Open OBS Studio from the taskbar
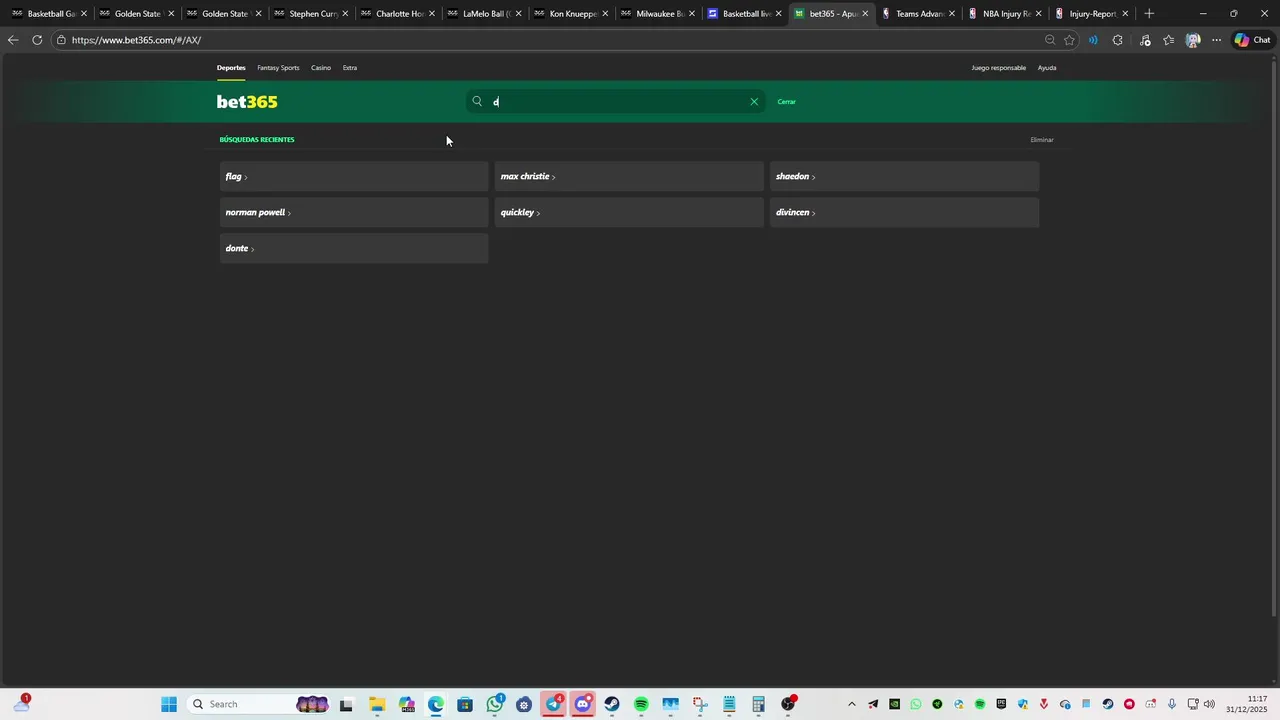 pyautogui.click(x=788, y=704)
